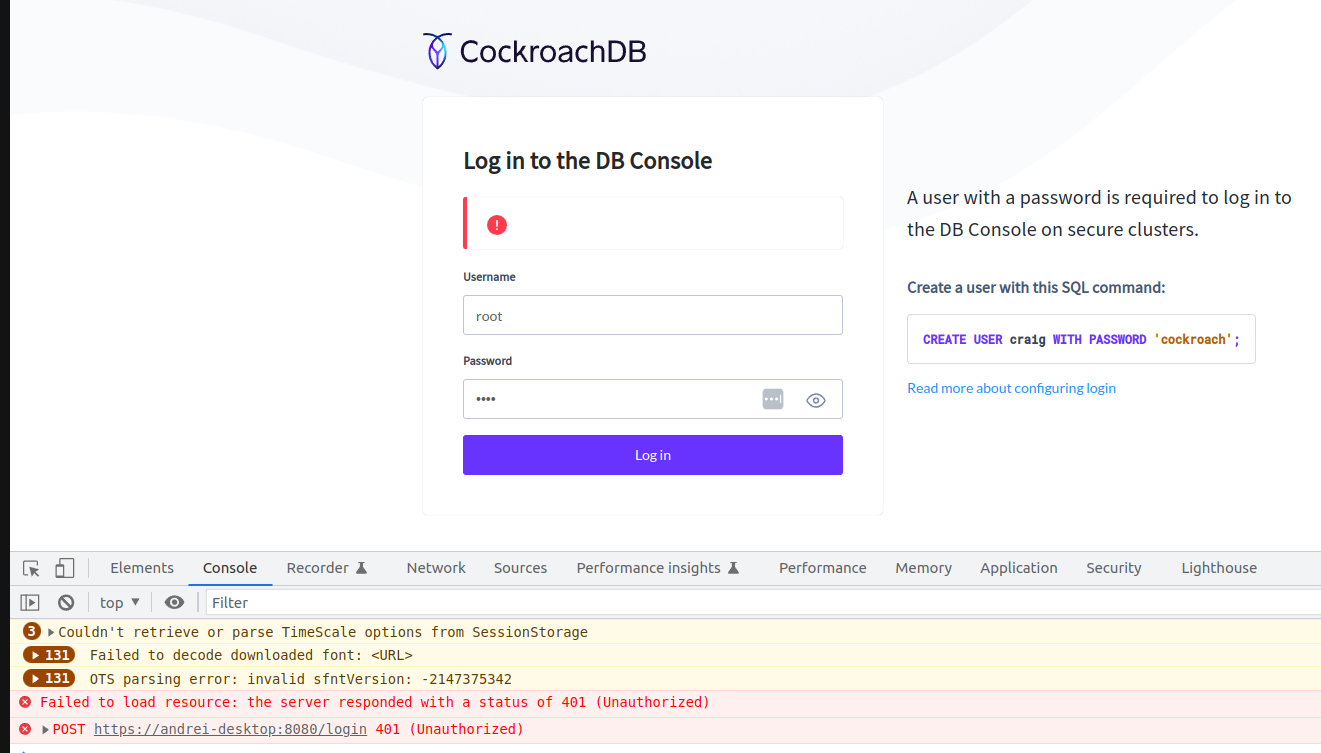1321x753 pixels.
Task: Click the Recorder tab flask icon
Action: (362, 568)
